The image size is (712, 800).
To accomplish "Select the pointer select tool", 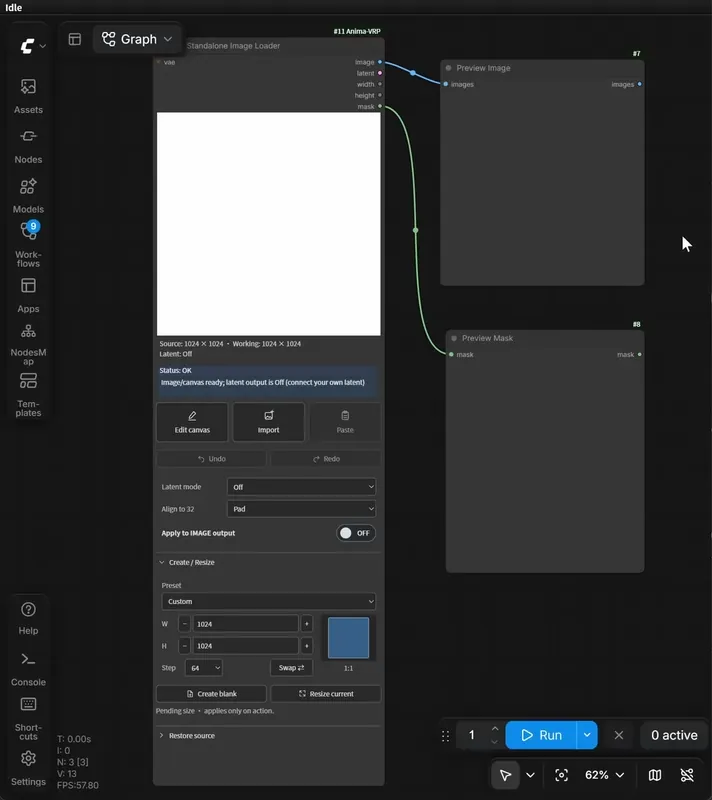I will (x=505, y=776).
